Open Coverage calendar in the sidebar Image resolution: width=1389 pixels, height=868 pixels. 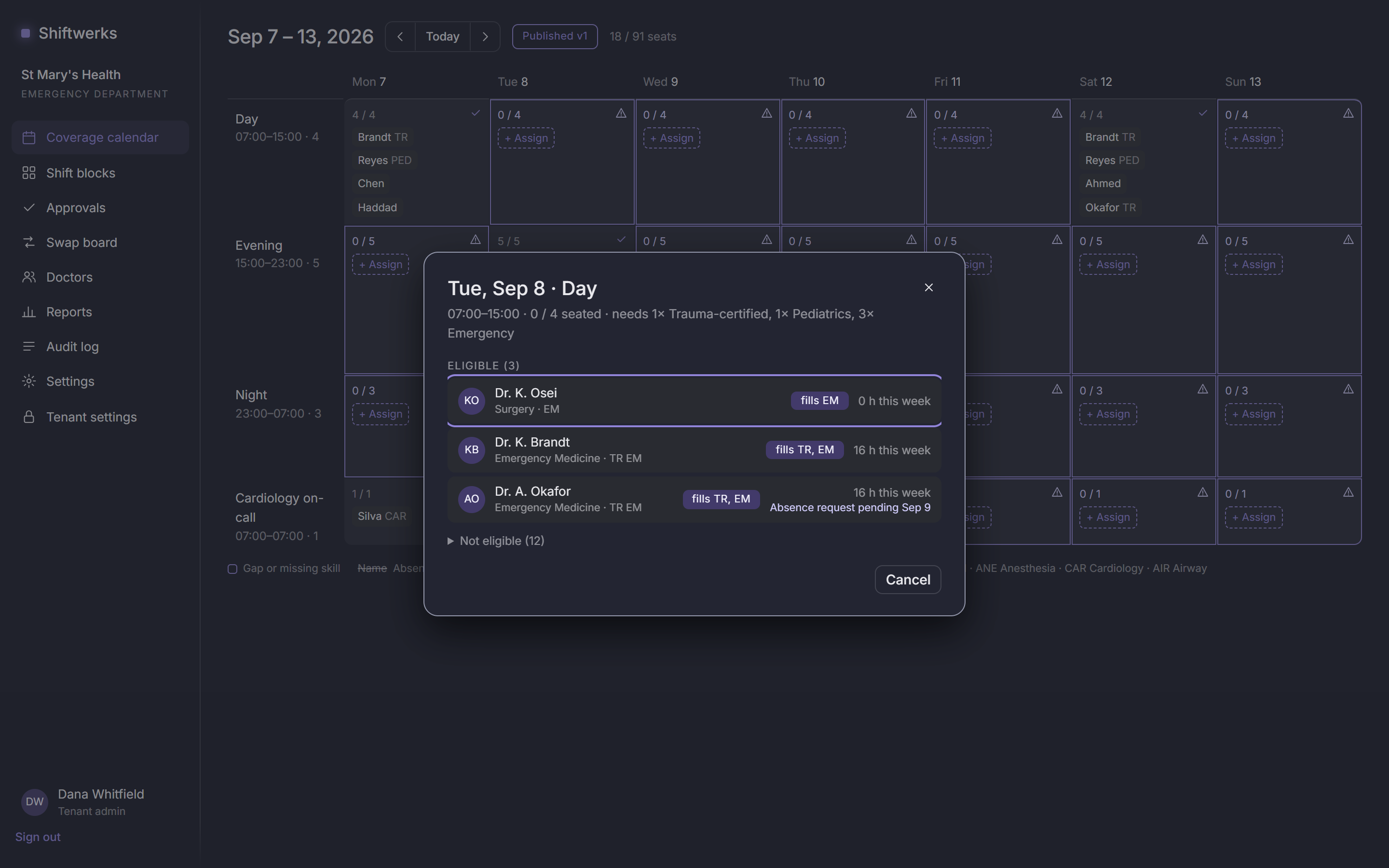tap(100, 137)
